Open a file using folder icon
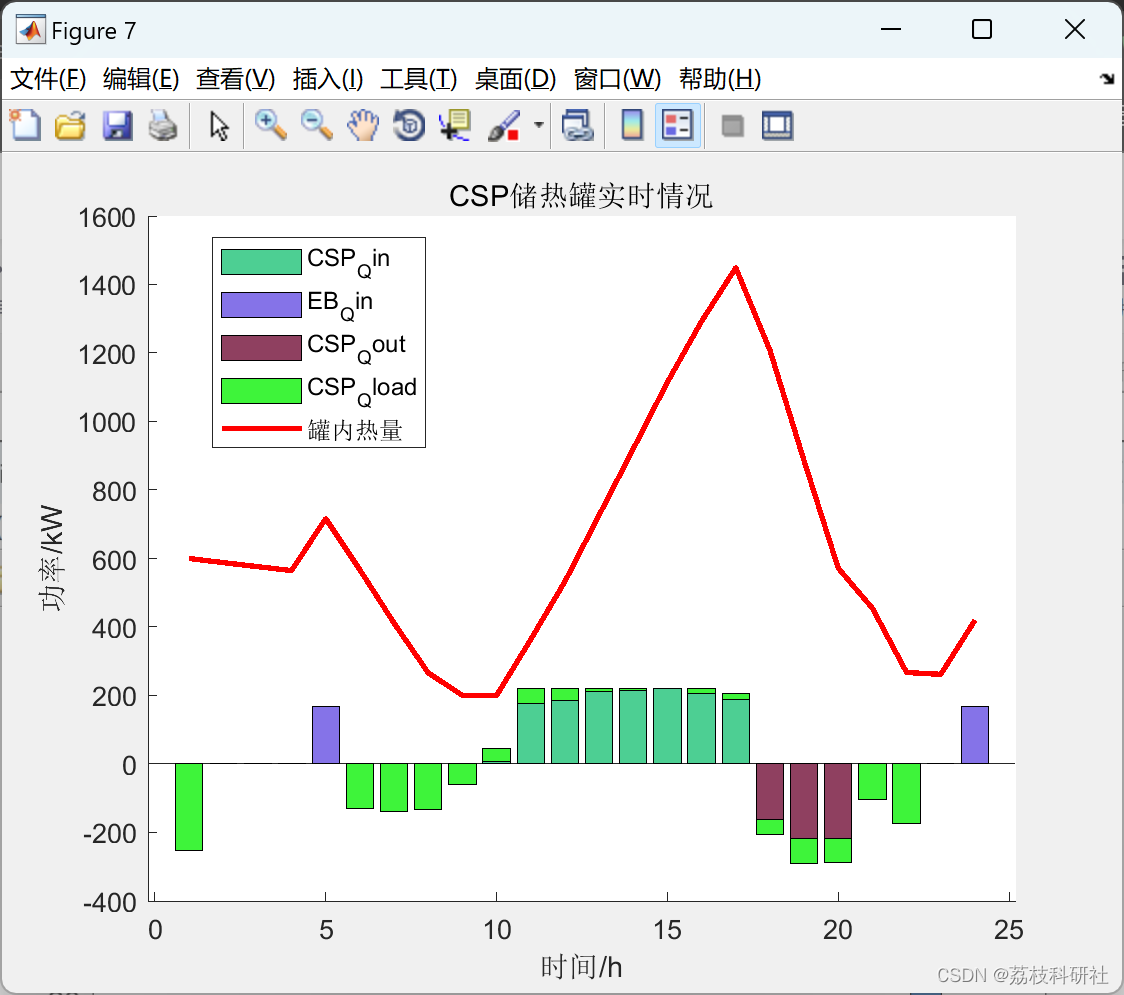The image size is (1124, 995). click(70, 125)
